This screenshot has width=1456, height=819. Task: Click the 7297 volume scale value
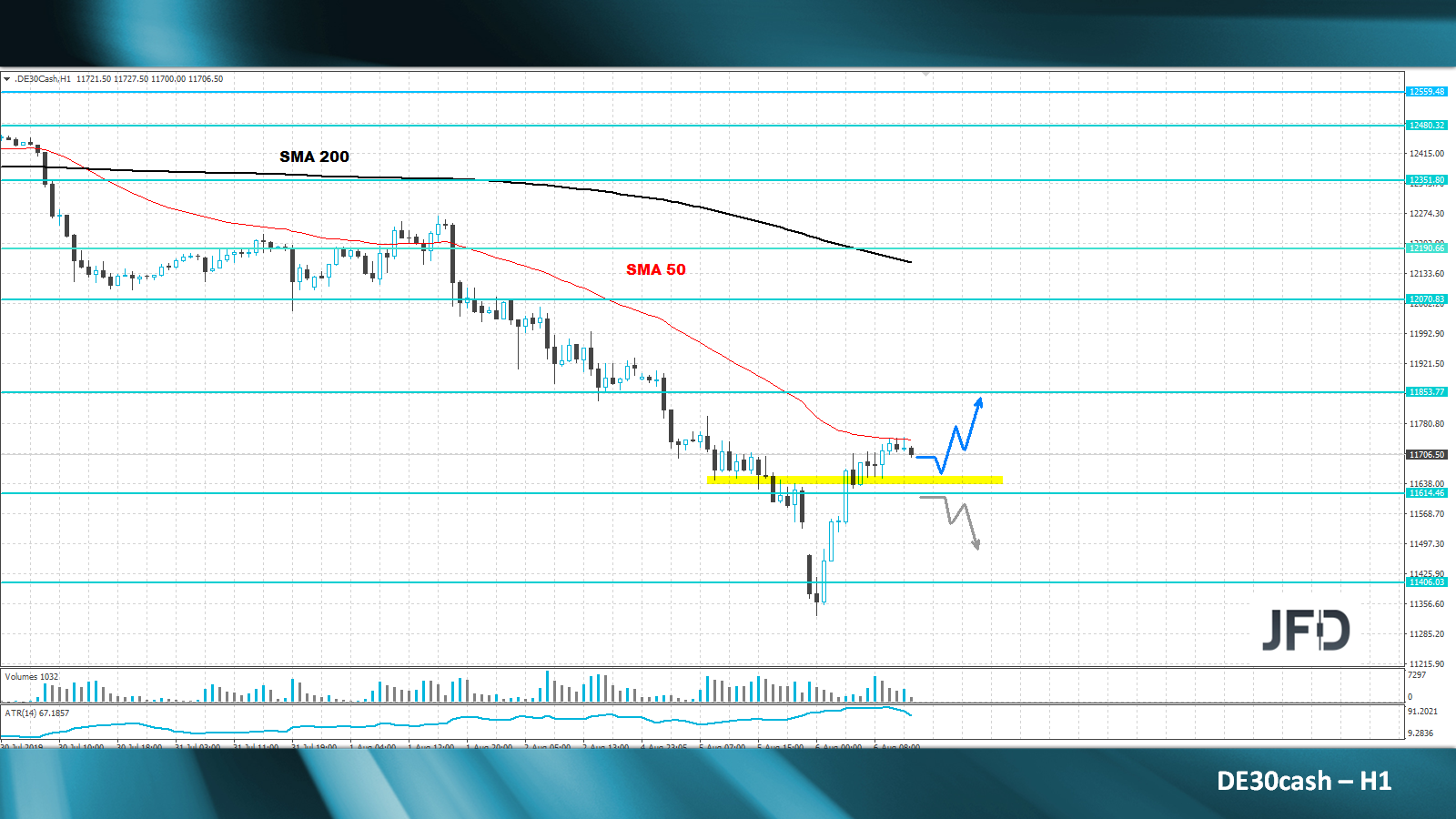[x=1417, y=675]
